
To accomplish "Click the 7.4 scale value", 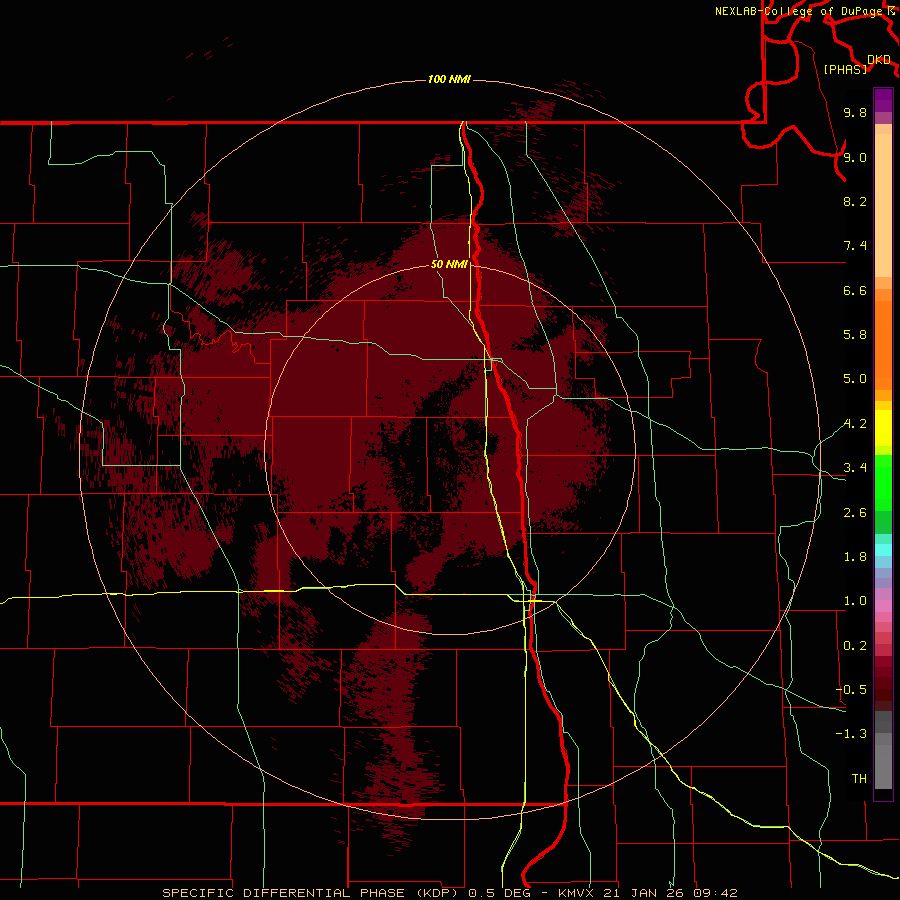I will 855,246.
